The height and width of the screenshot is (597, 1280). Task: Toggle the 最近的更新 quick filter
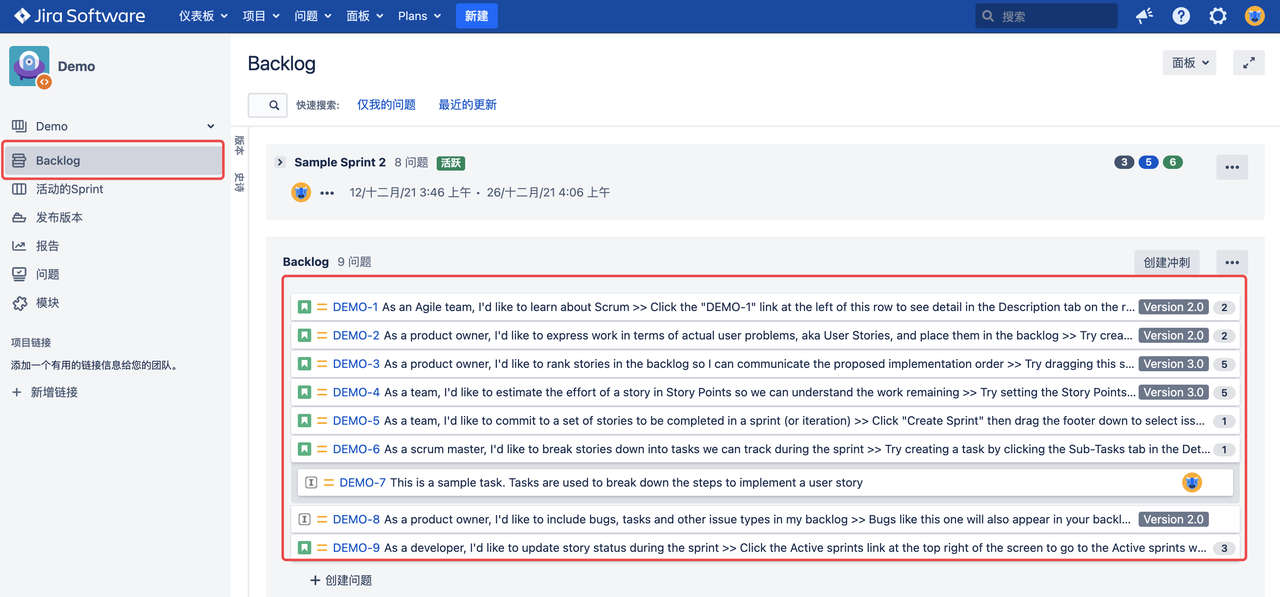pyautogui.click(x=467, y=105)
